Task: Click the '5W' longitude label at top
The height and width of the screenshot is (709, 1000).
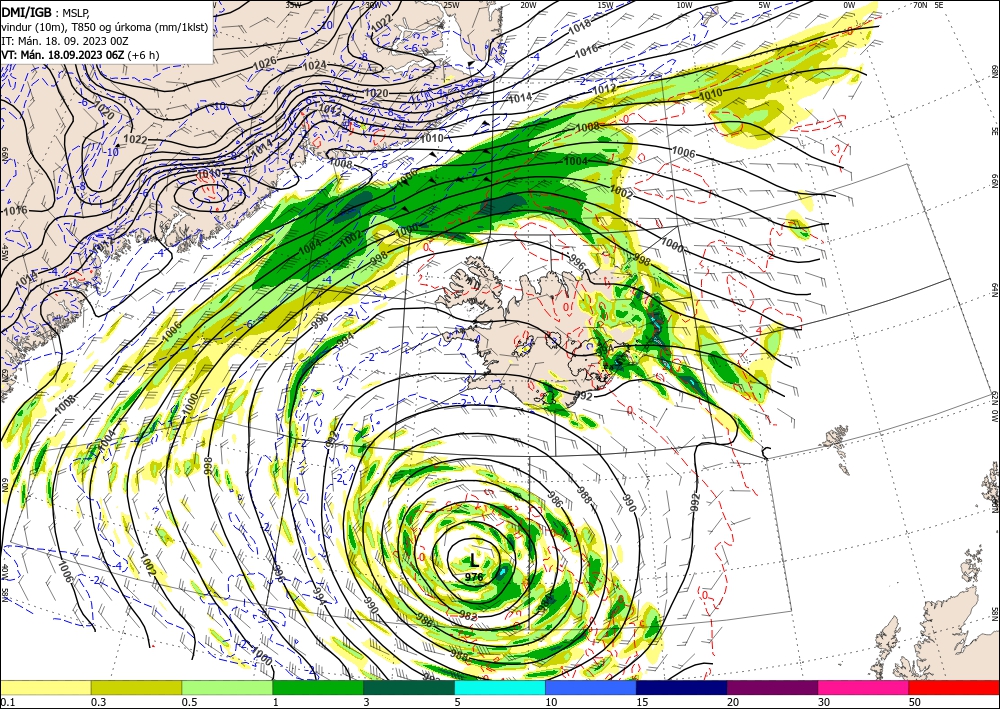Action: [x=764, y=4]
